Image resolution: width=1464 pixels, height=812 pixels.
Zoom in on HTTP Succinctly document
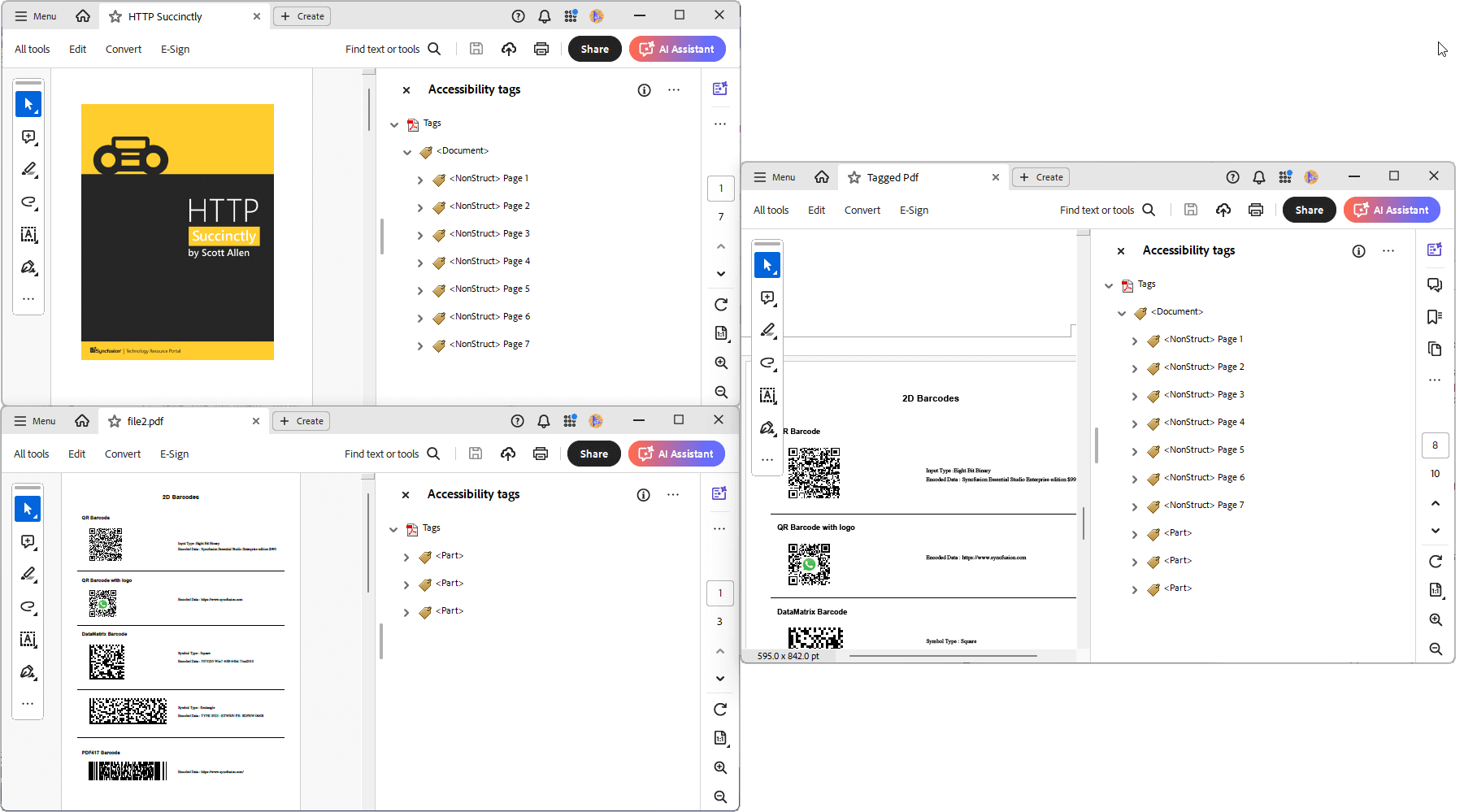coord(721,363)
